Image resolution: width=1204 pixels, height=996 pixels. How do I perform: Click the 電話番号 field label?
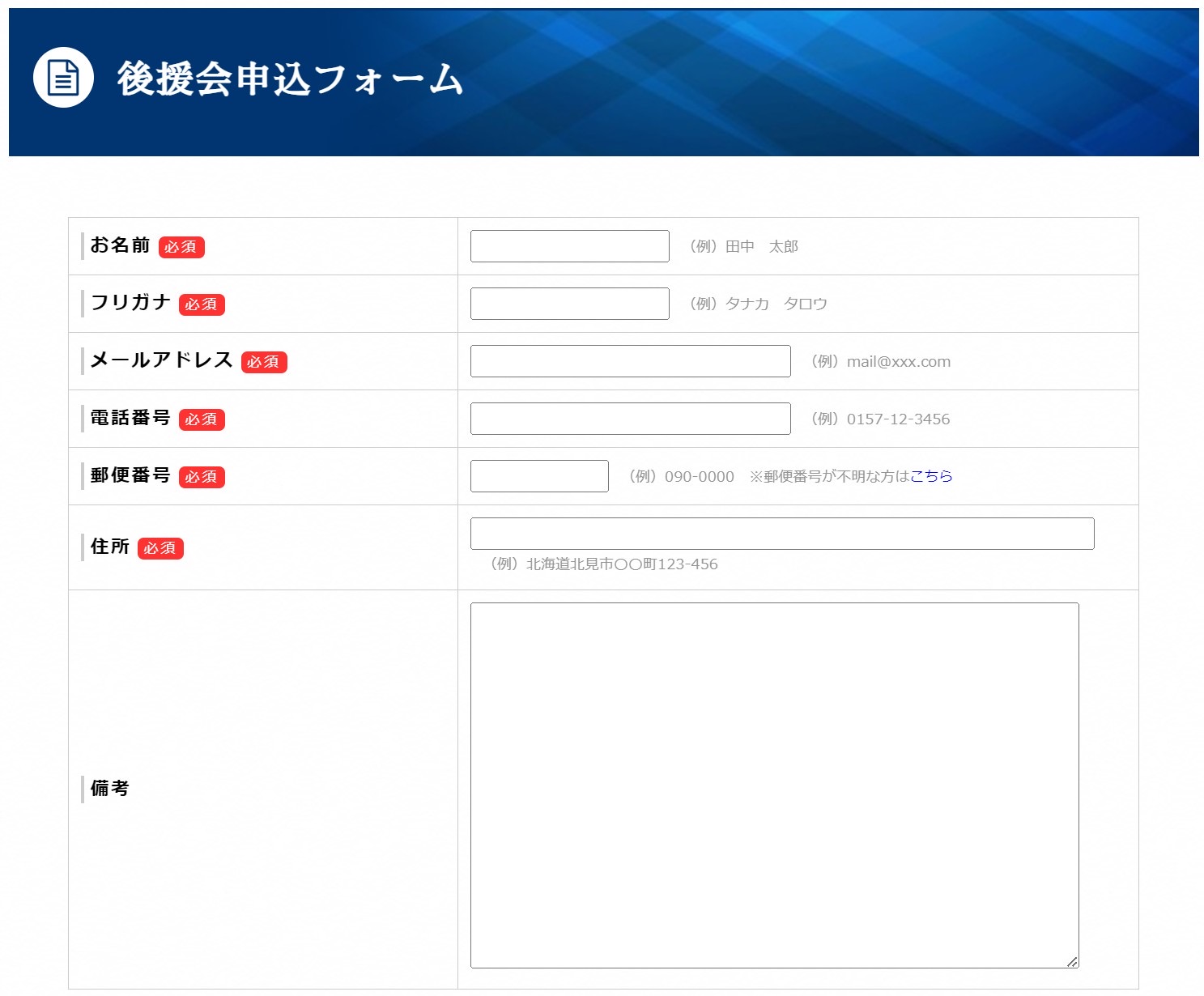130,418
